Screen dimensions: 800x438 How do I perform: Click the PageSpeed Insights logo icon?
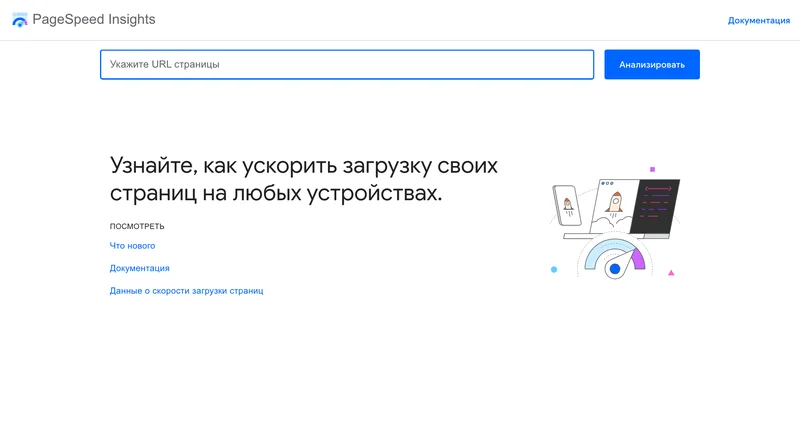pos(19,20)
